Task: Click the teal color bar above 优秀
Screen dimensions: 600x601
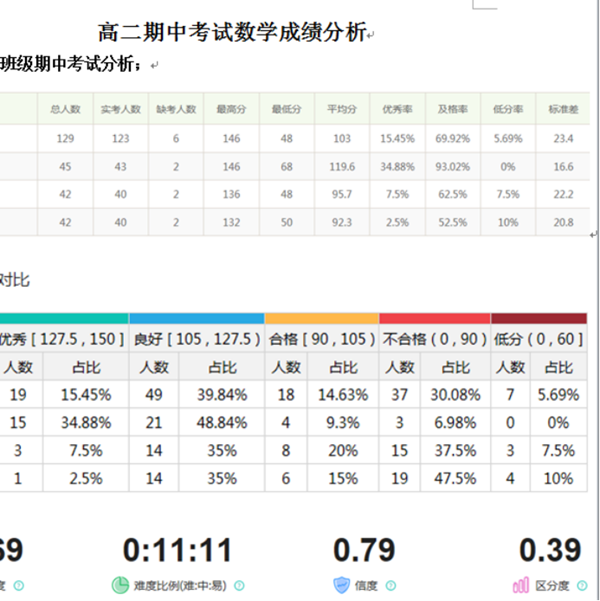Action: 64,318
